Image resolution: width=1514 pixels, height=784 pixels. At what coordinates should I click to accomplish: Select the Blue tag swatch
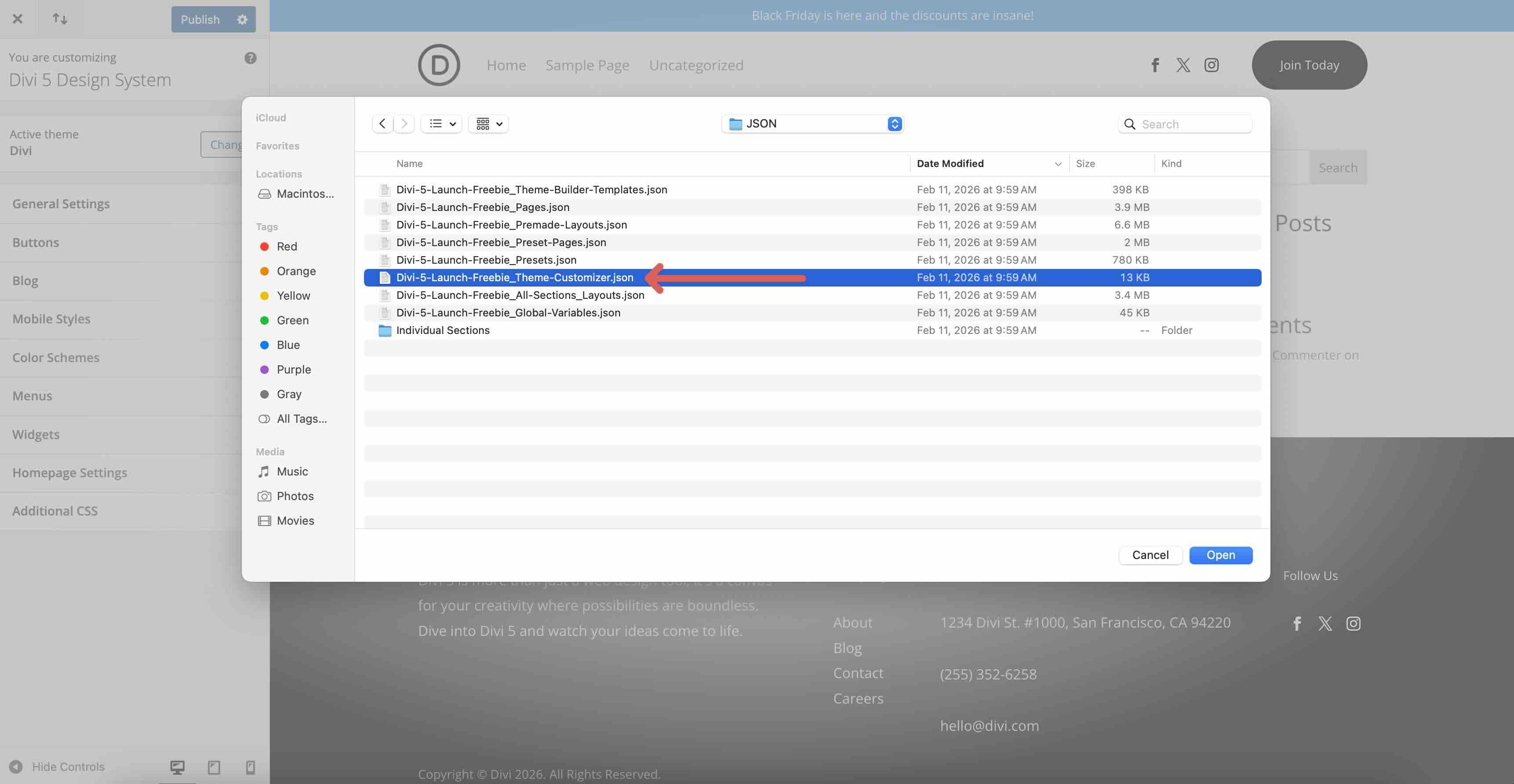click(265, 345)
